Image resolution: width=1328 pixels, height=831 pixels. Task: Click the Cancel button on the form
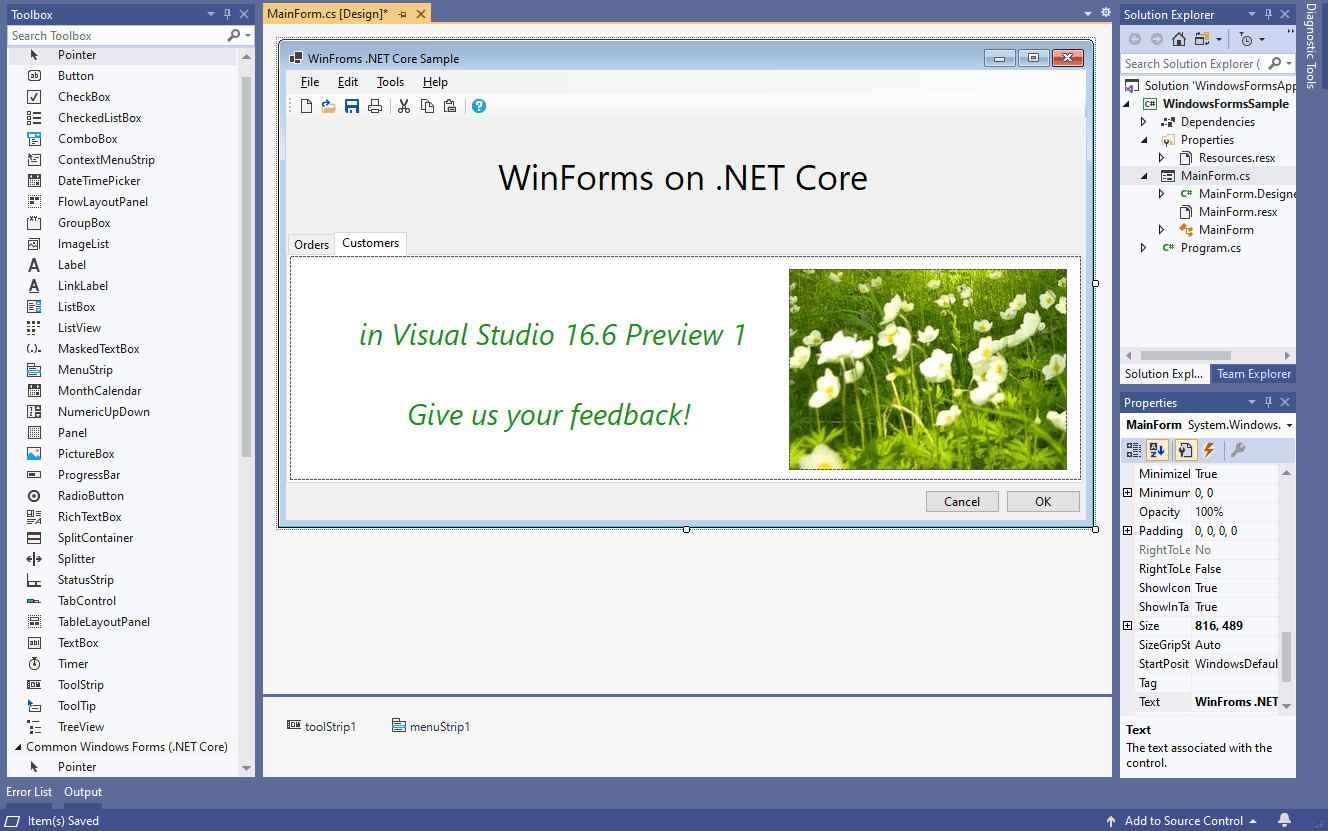coord(962,502)
